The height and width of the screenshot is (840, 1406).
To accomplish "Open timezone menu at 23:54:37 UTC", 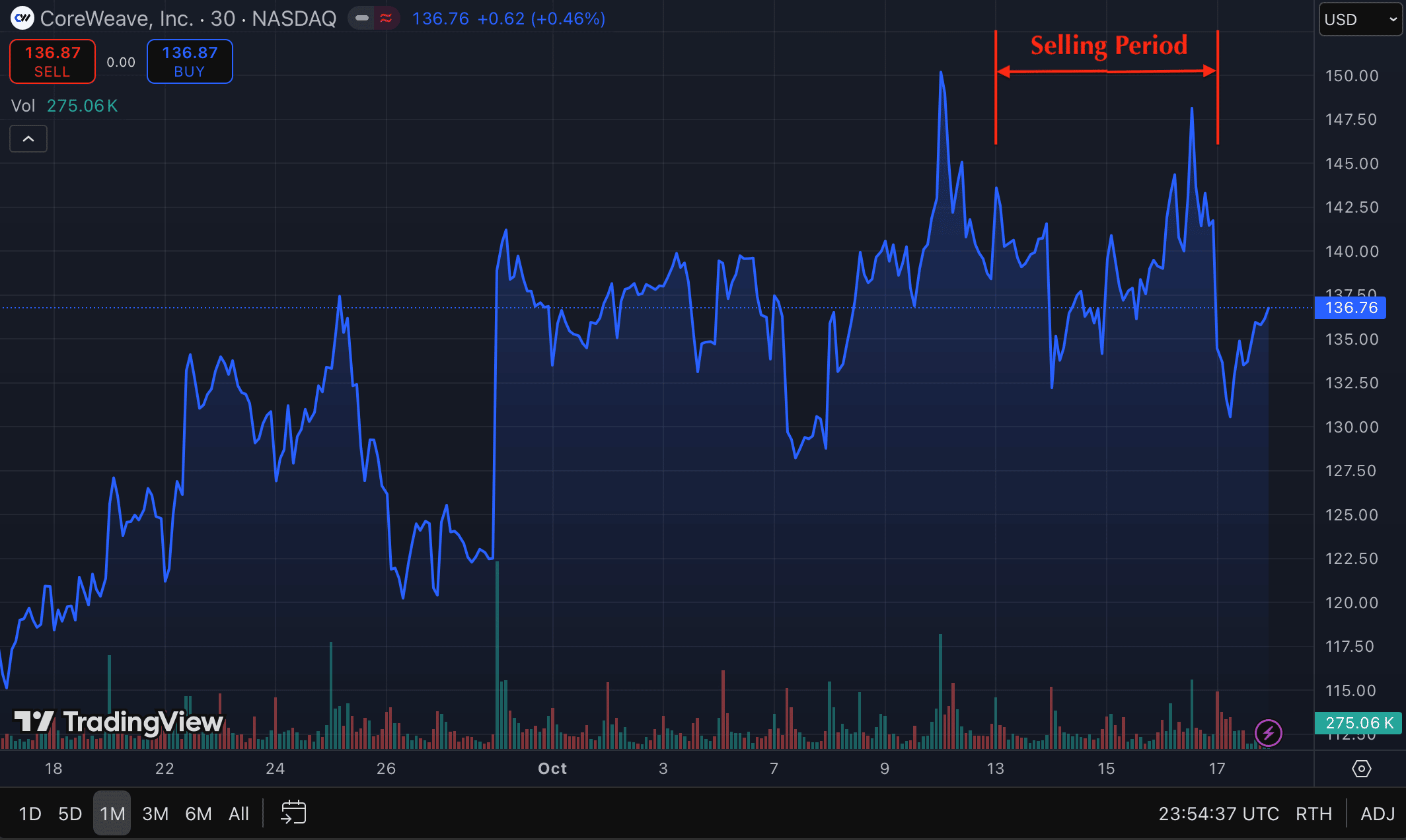I will tap(1218, 814).
